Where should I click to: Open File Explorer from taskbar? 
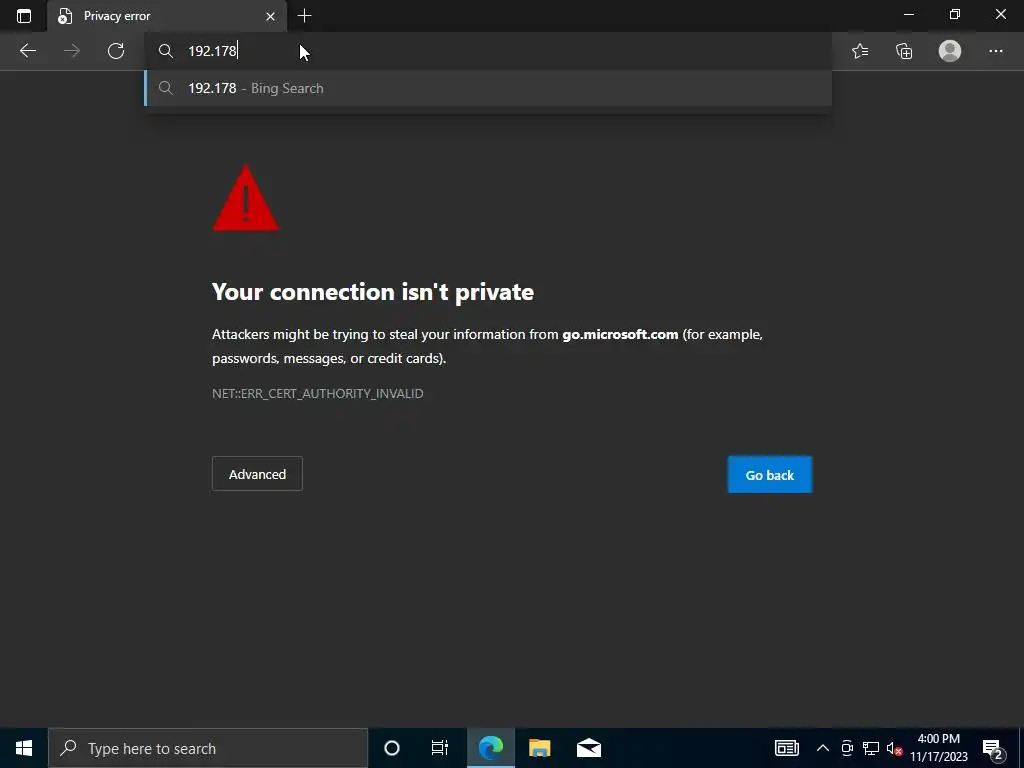(x=539, y=748)
